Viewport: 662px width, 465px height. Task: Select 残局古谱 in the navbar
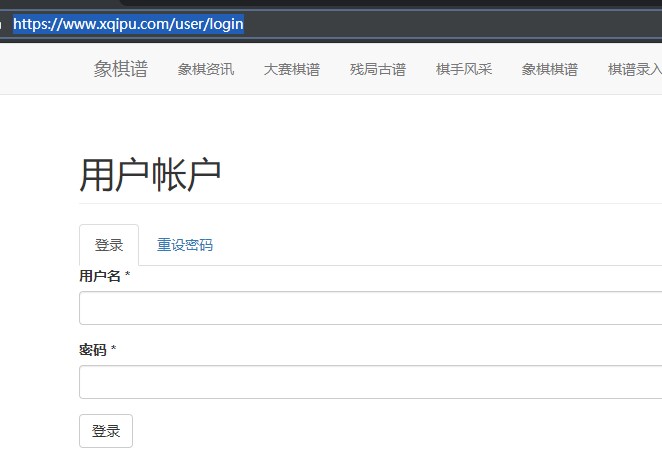click(x=378, y=69)
